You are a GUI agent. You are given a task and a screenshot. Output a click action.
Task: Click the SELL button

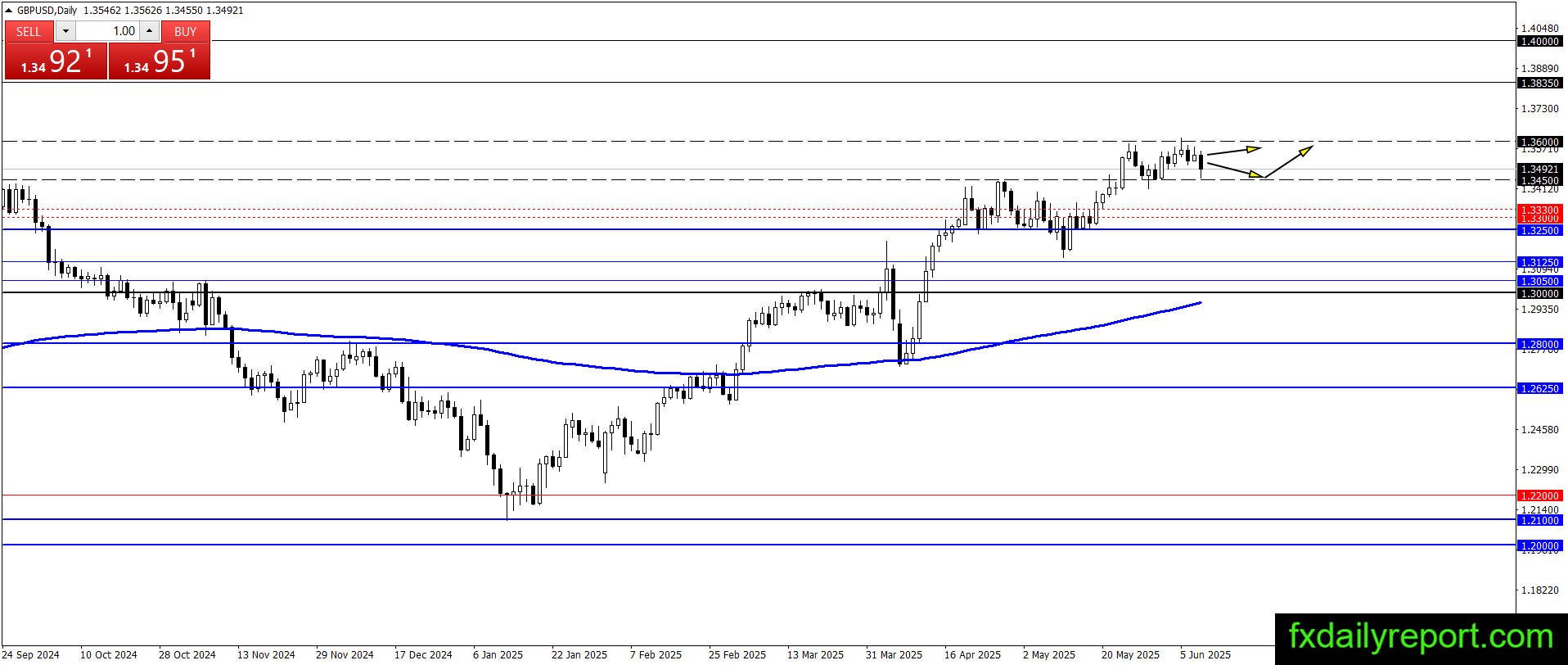tap(29, 31)
